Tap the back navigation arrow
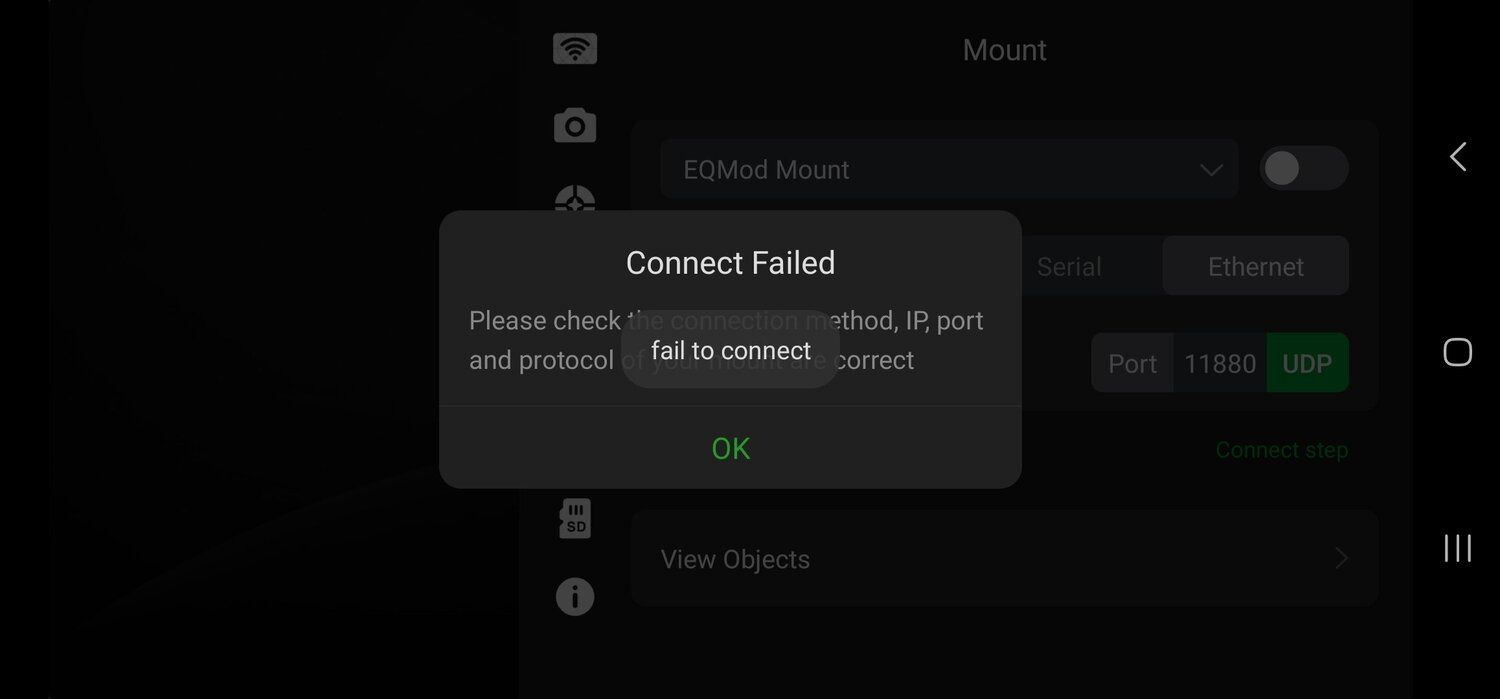 click(x=1457, y=156)
